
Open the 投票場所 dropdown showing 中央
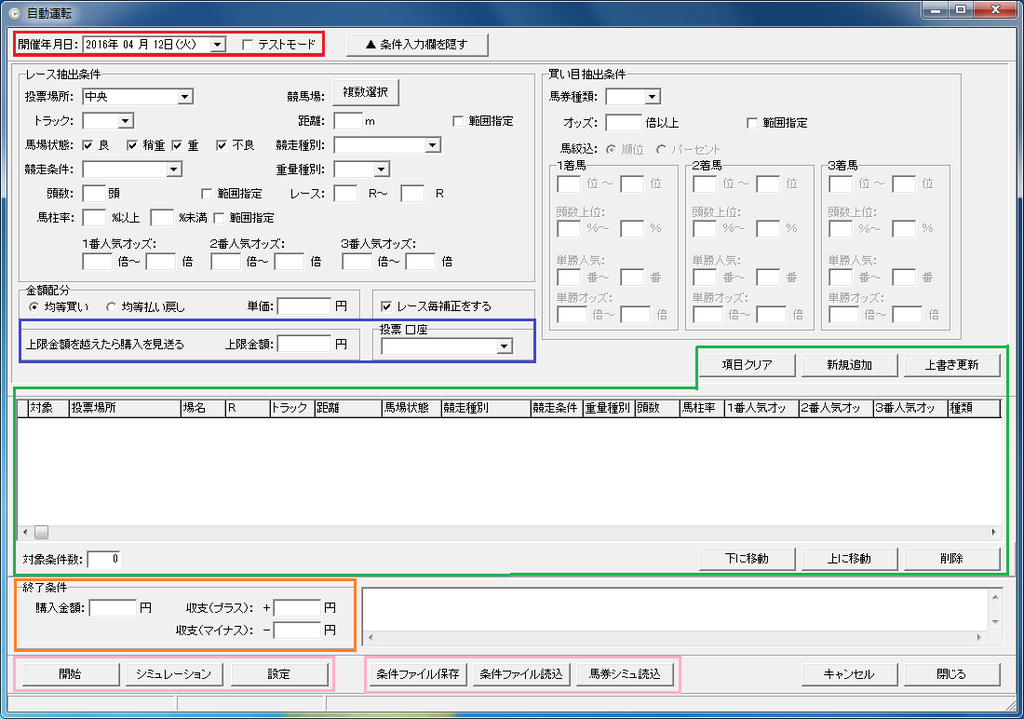tap(185, 97)
